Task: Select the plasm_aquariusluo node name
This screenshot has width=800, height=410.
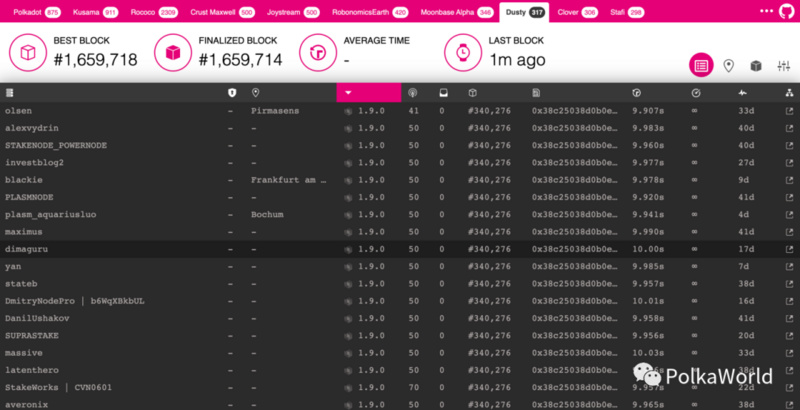Action: click(x=51, y=215)
